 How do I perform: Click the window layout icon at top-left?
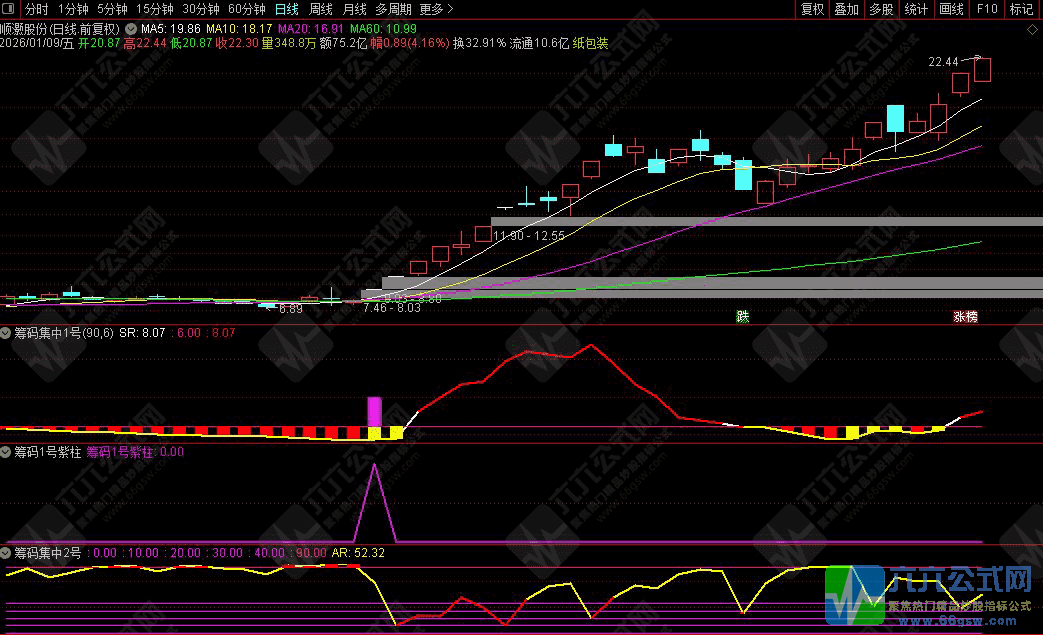(x=9, y=9)
